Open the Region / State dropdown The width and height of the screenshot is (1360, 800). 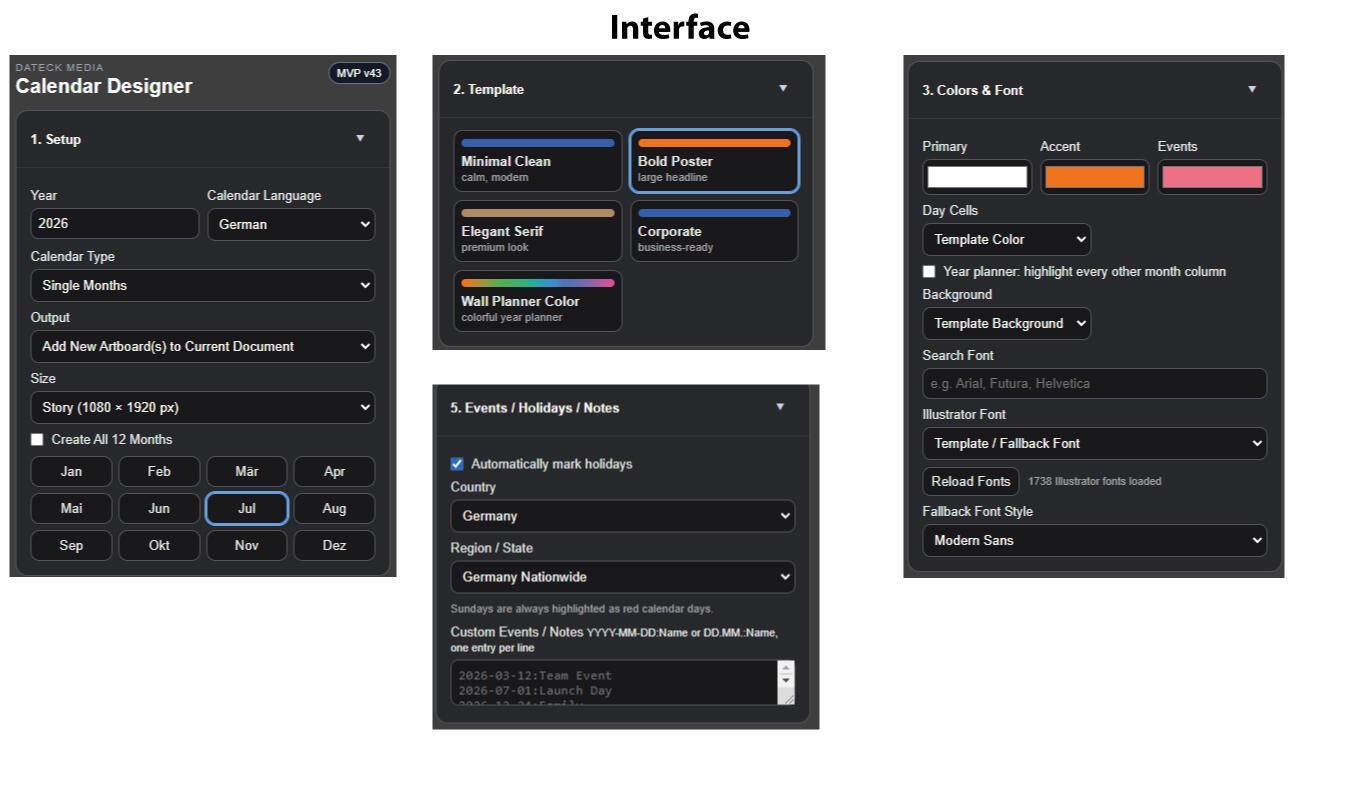tap(622, 577)
